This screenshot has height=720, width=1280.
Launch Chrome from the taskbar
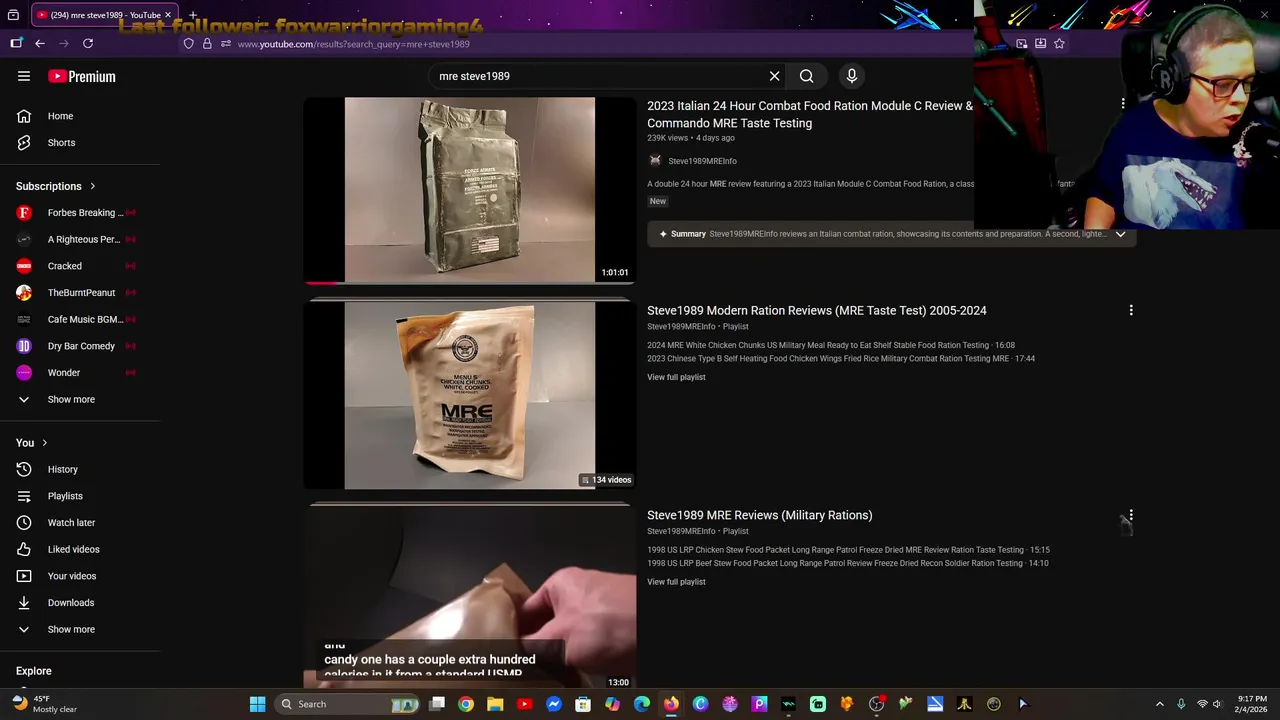coord(466,704)
